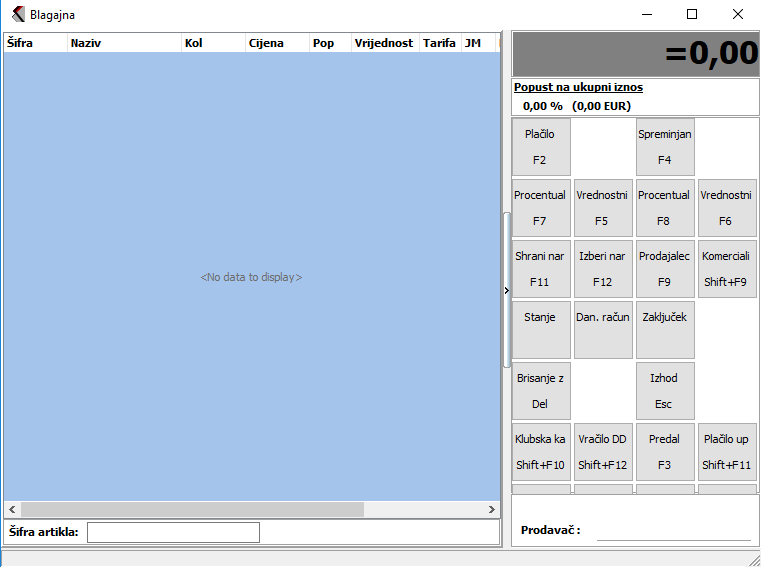Screen dimensions: 761x567
Task: Open the Dan. račun button
Action: pyautogui.click(x=603, y=330)
